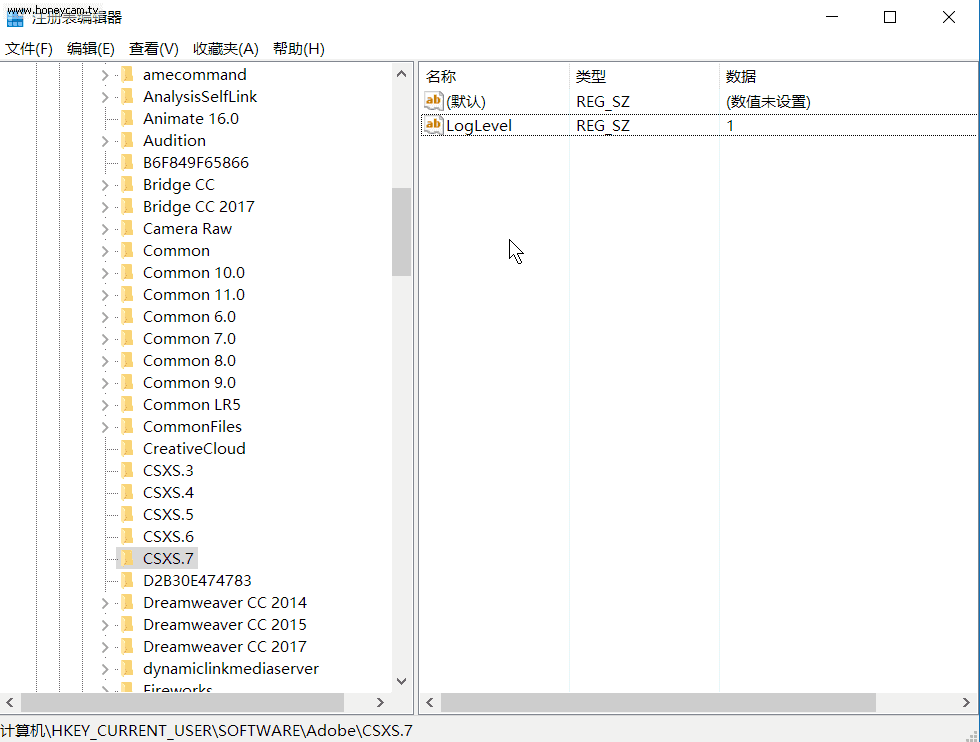
Task: Expand the Common 7.0 key
Action: coord(105,339)
